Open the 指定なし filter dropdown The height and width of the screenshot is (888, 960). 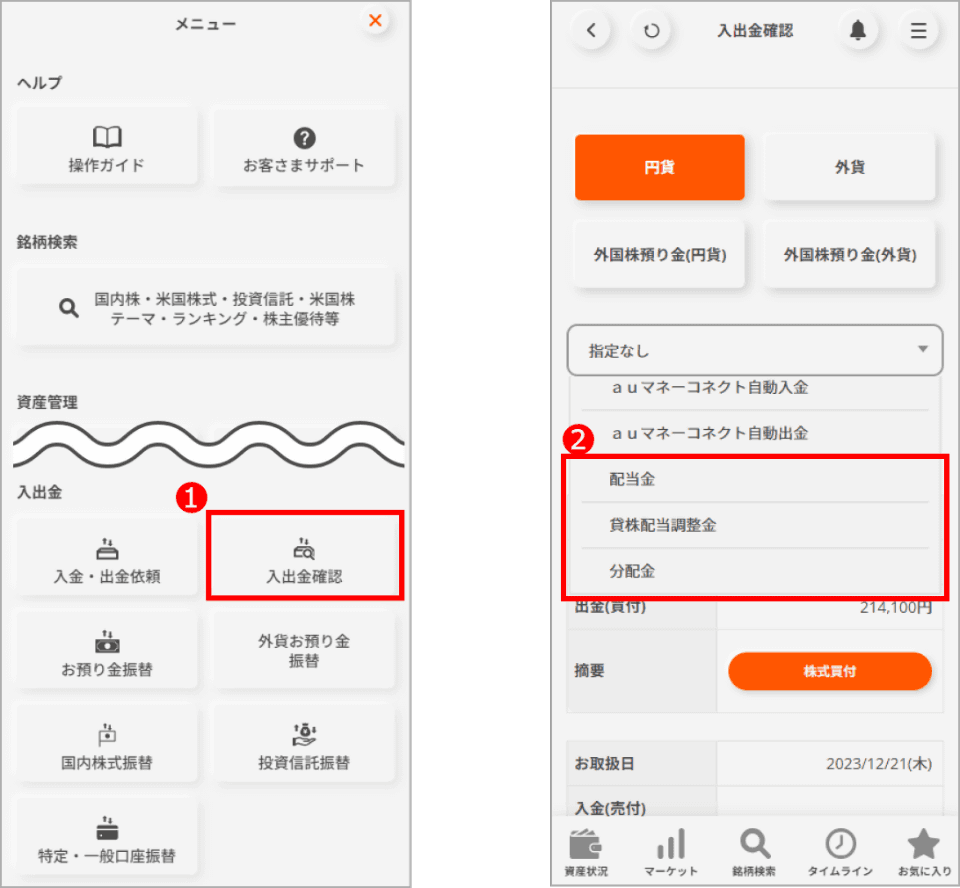point(754,351)
